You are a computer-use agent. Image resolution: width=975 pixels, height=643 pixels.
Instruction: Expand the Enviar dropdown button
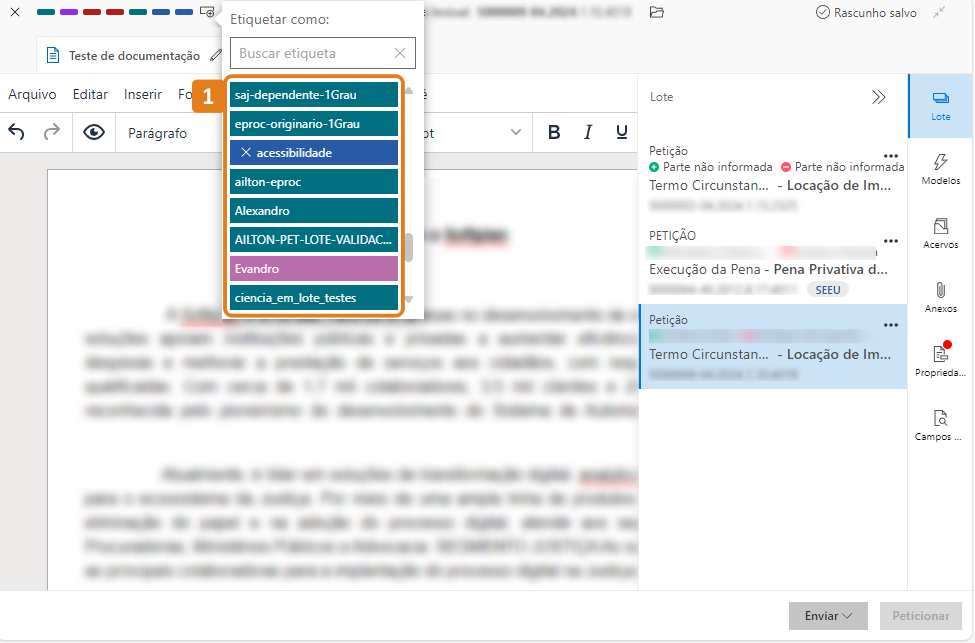[828, 616]
